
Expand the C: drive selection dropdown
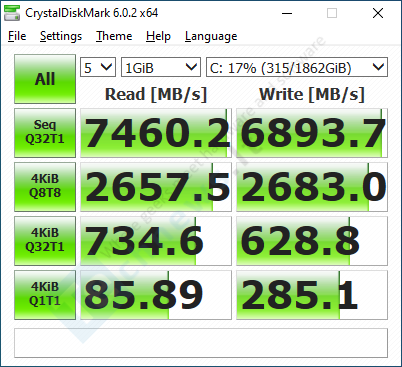click(x=297, y=67)
